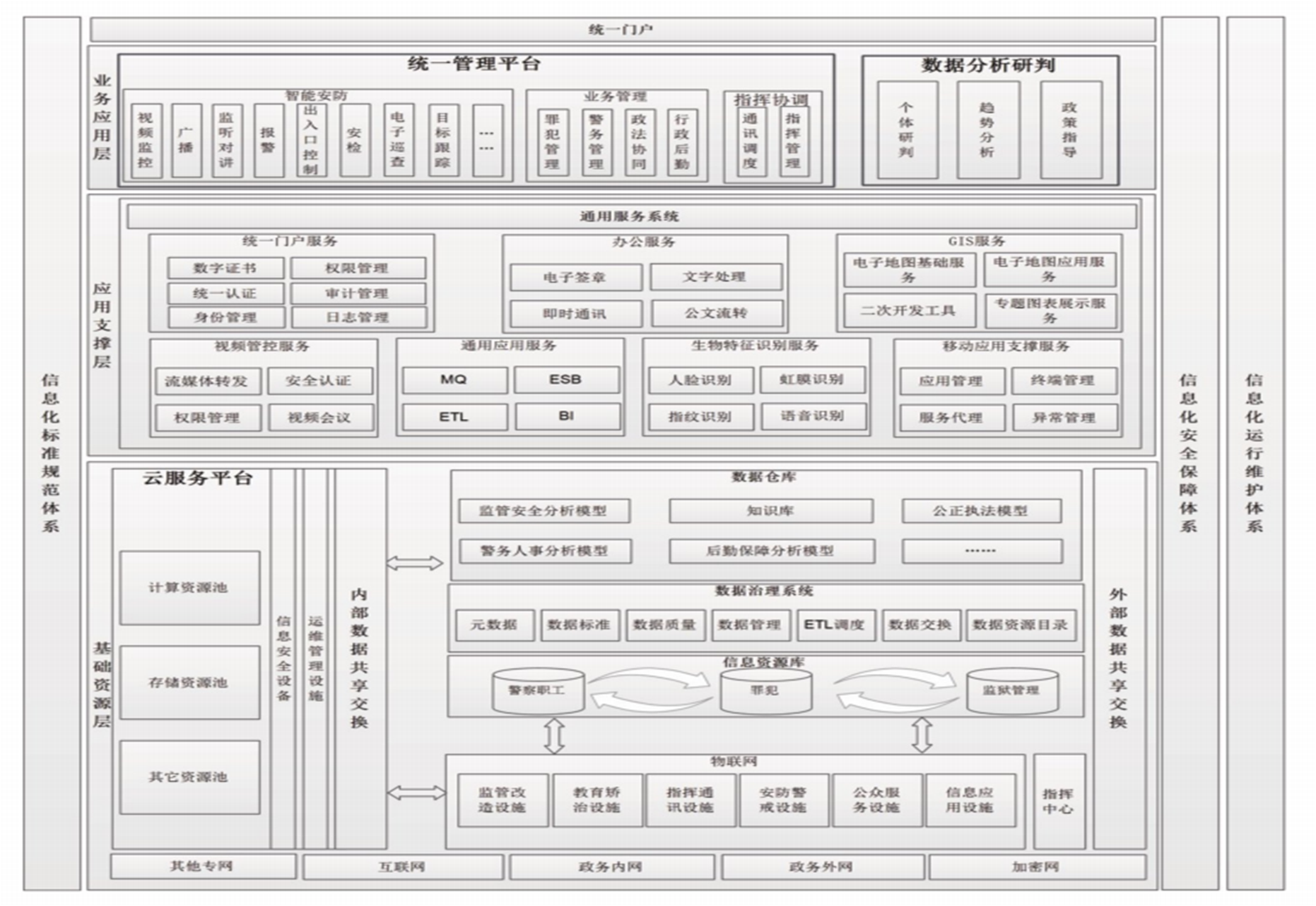Click the ESB service box
This screenshot has width=1316, height=906.
(565, 380)
